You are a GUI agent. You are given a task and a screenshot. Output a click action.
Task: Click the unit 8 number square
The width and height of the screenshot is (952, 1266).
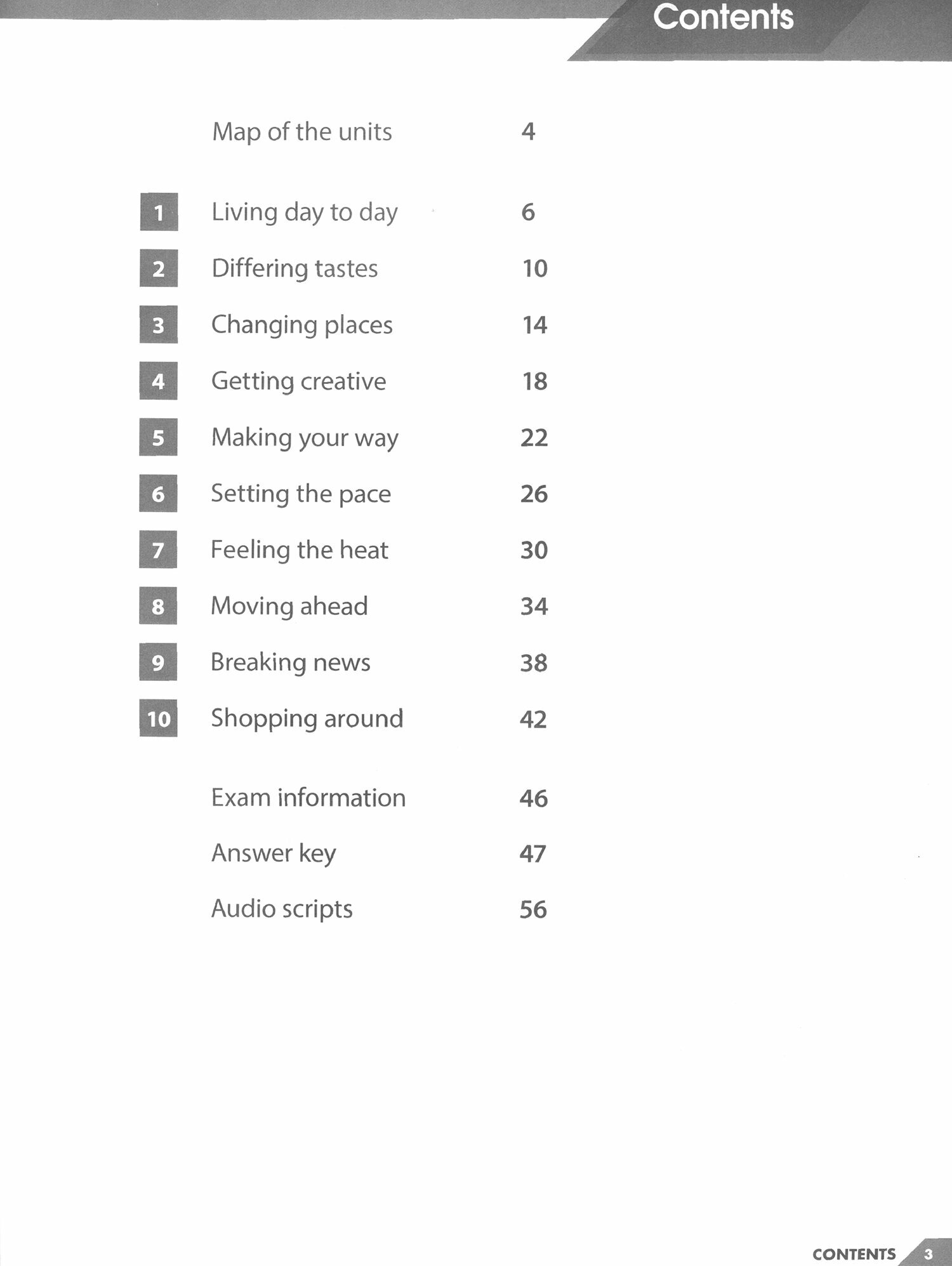click(158, 606)
